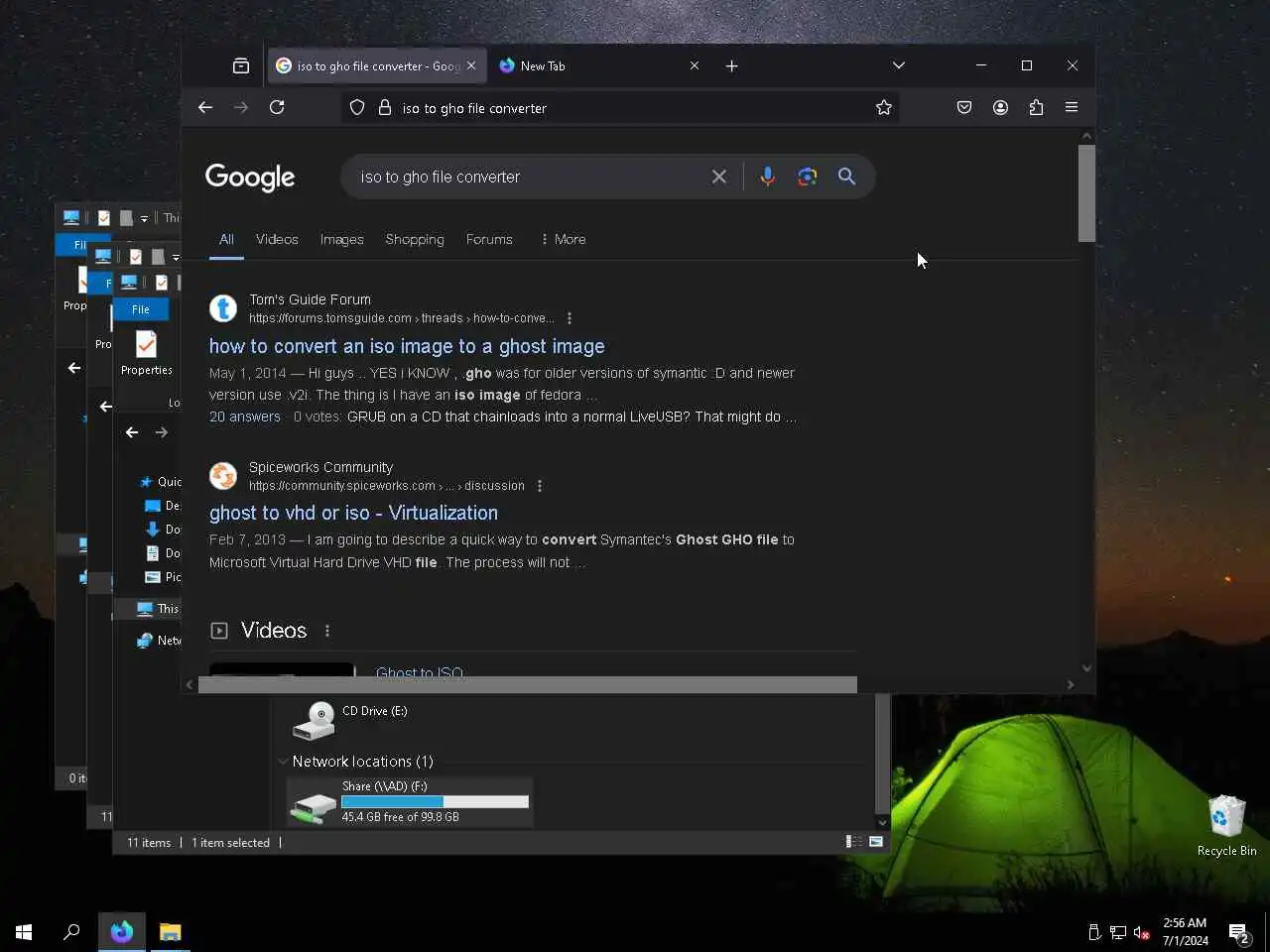Go forward in the front Explorer window

click(162, 432)
